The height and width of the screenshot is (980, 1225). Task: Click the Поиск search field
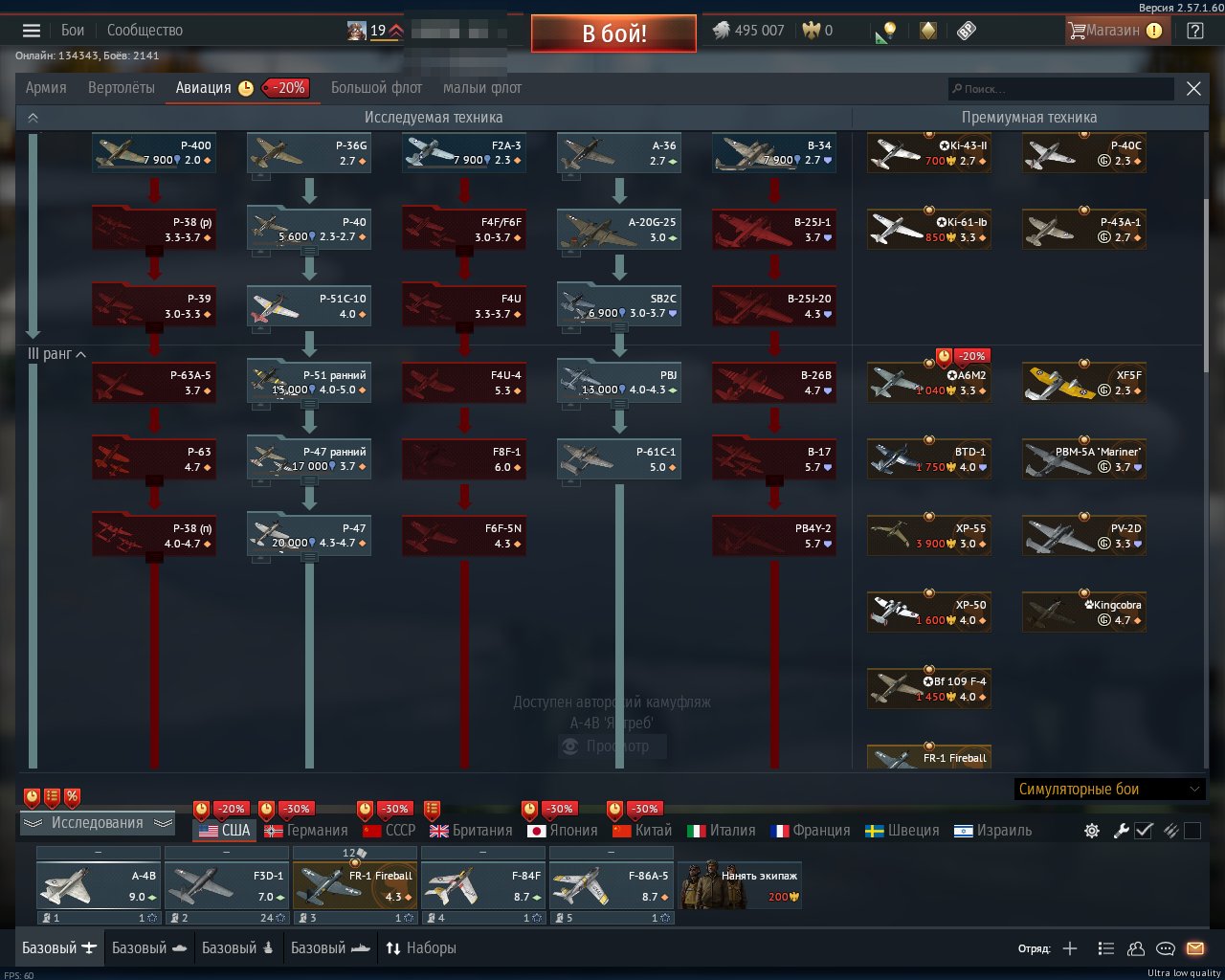(1060, 89)
